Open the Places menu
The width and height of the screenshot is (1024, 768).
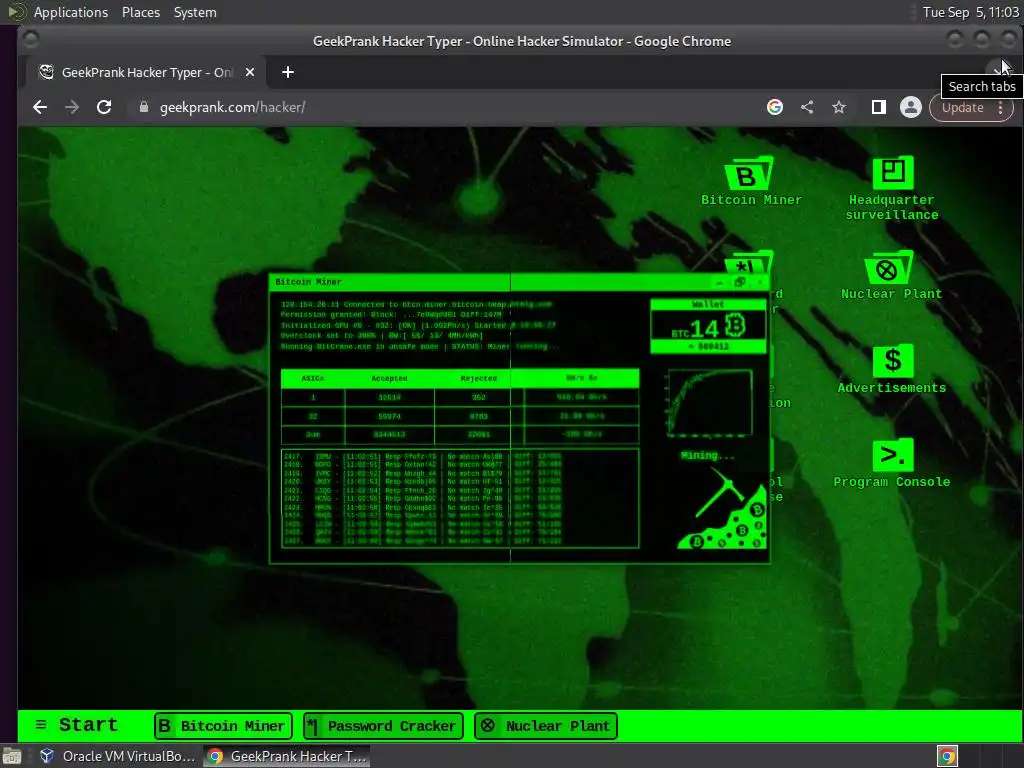click(140, 12)
